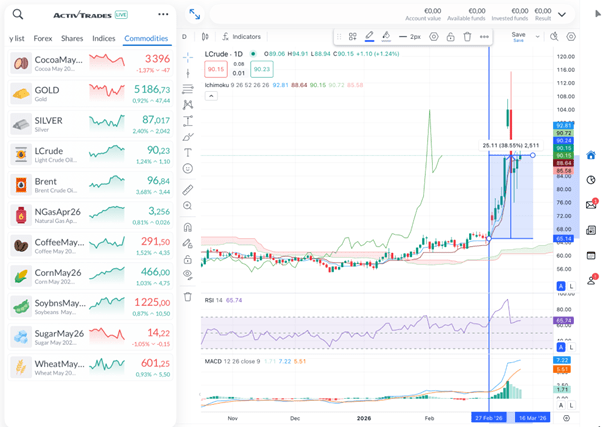Click the Save chart layout button
Image resolution: width=602 pixels, height=427 pixels.
point(518,37)
